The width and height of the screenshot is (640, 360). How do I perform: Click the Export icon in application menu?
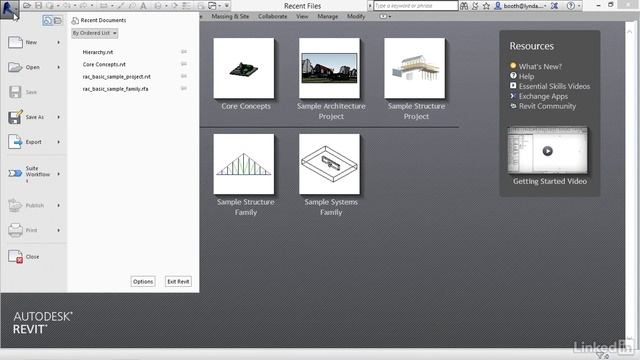pyautogui.click(x=15, y=142)
